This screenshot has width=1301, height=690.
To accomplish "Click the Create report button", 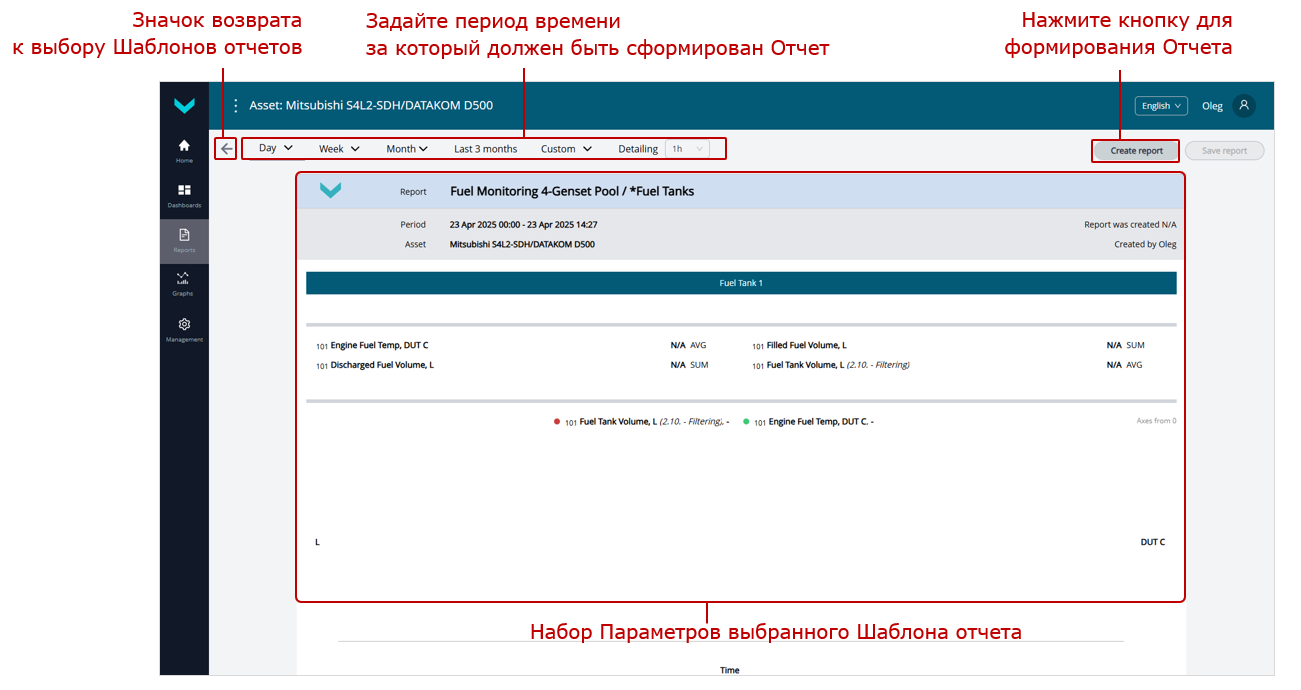I will (1135, 149).
